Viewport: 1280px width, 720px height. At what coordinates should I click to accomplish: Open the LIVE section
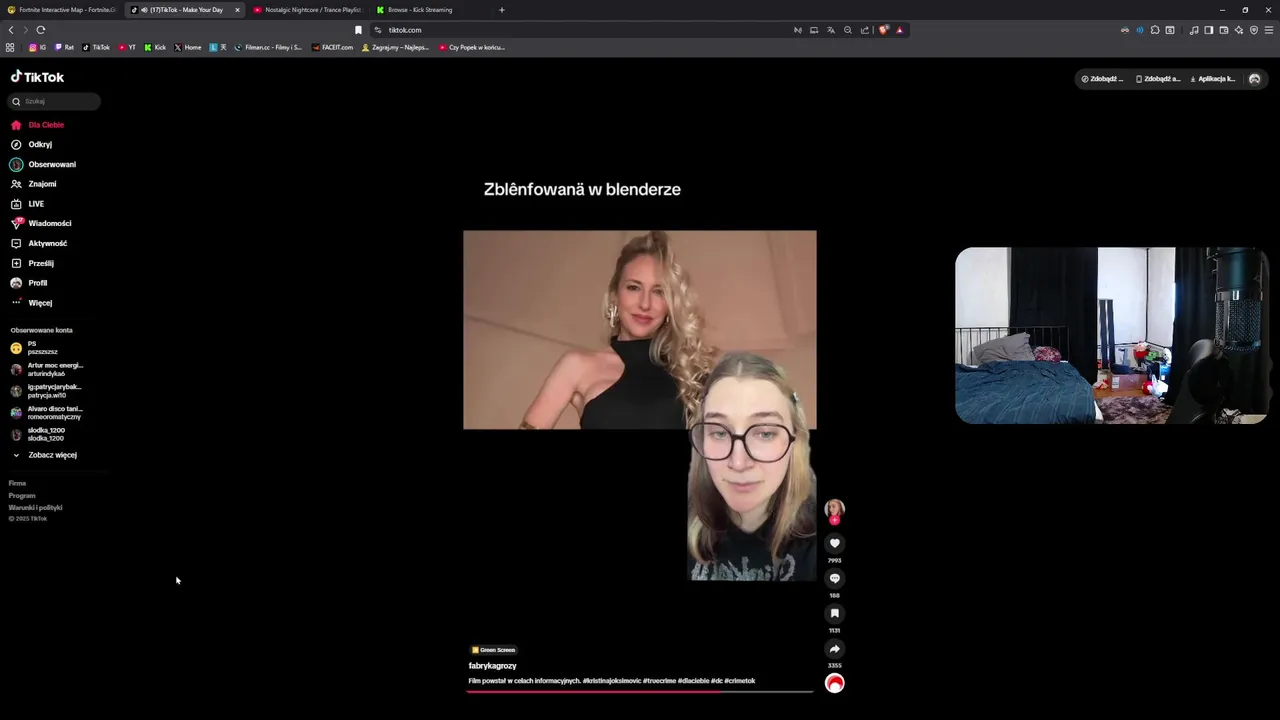[x=27, y=204]
